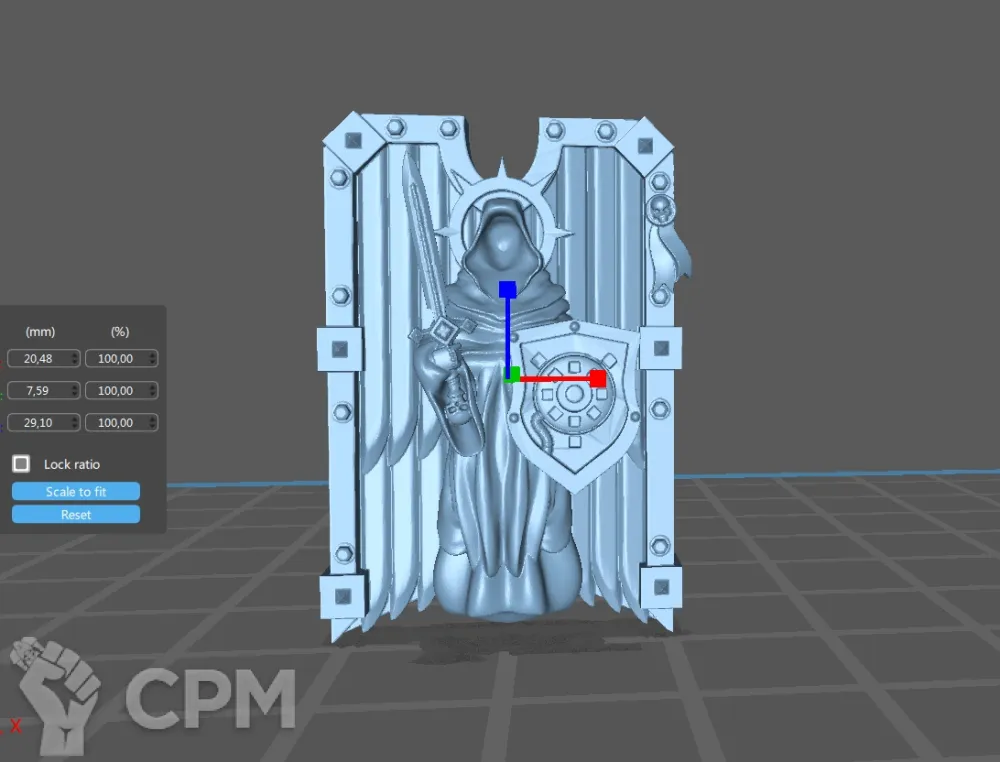Click the 29,10 mm size field
The height and width of the screenshot is (762, 1000).
38,423
